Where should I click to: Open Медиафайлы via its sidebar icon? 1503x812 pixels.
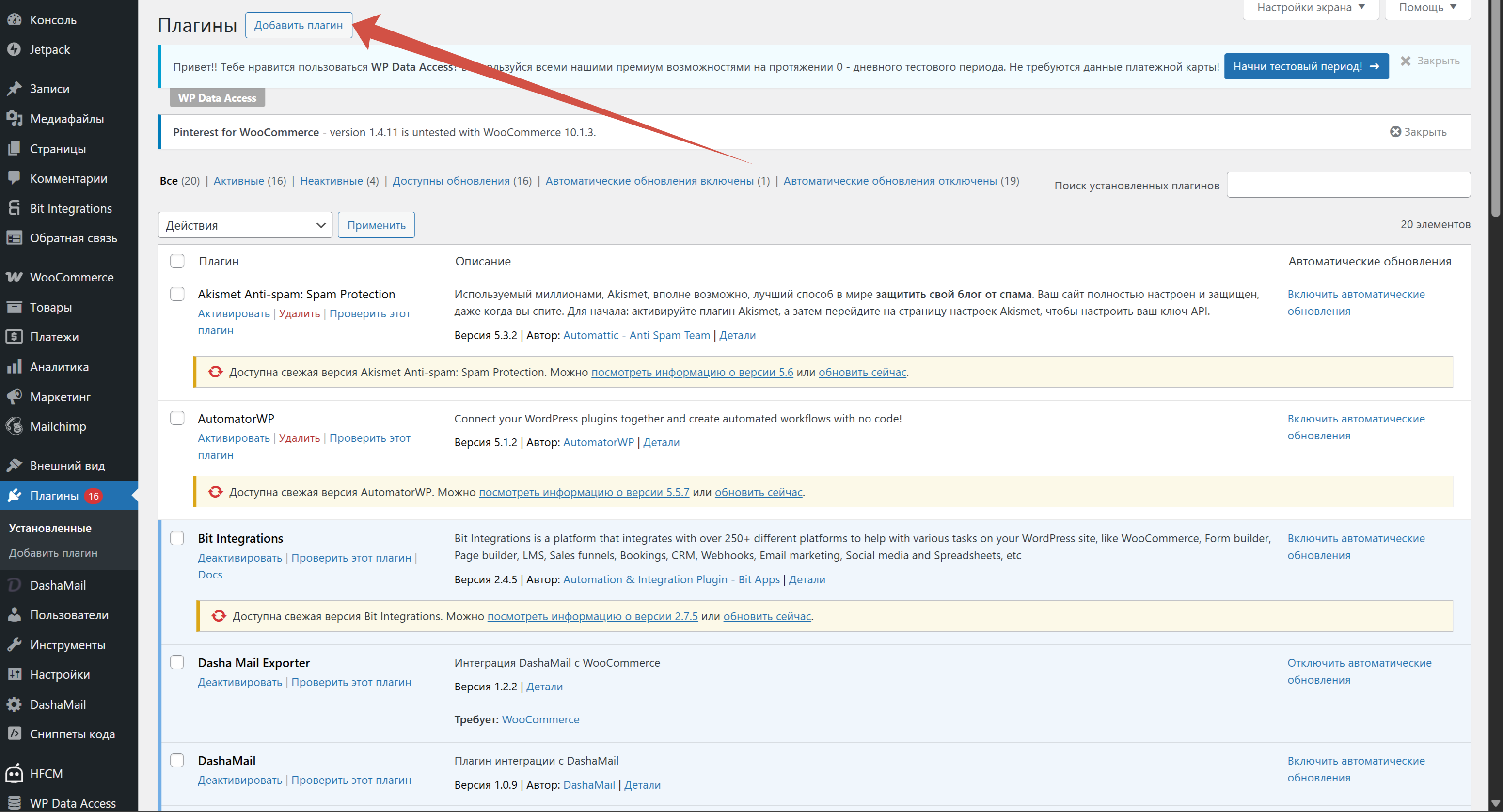tap(14, 119)
